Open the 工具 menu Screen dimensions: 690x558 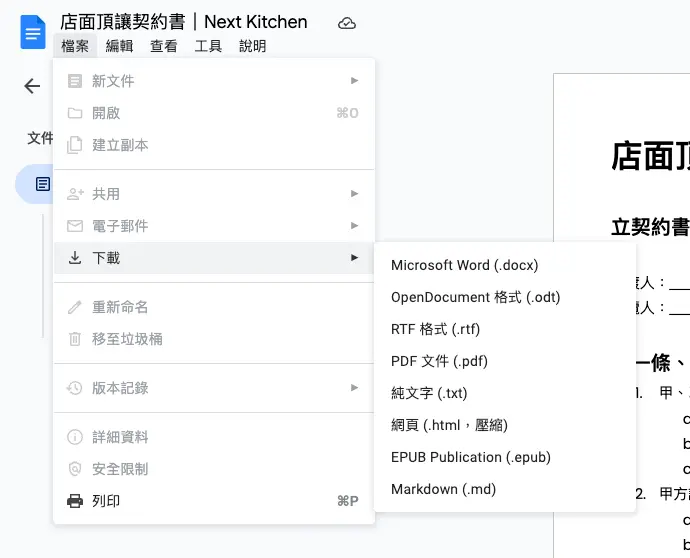point(208,46)
